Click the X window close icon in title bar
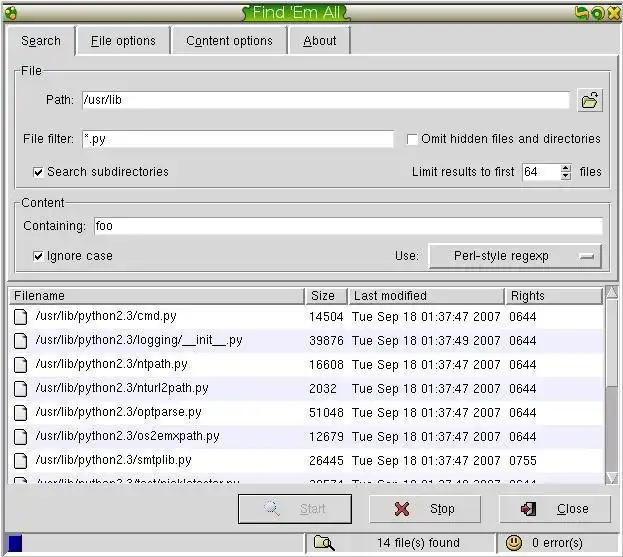 612,13
